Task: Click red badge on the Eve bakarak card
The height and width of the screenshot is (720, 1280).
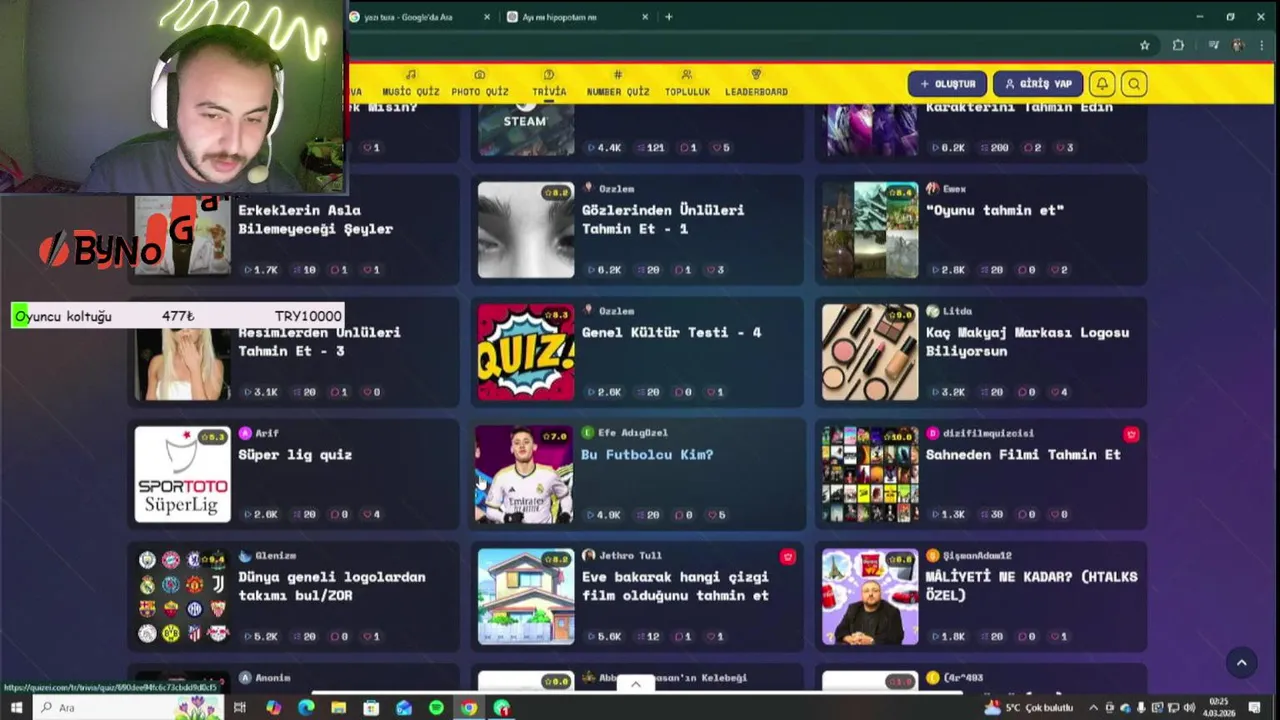Action: (787, 556)
